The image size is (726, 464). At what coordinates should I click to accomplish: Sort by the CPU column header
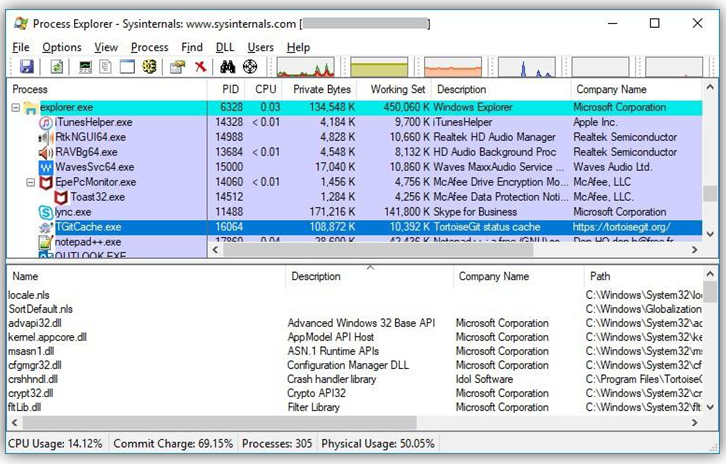pyautogui.click(x=265, y=89)
